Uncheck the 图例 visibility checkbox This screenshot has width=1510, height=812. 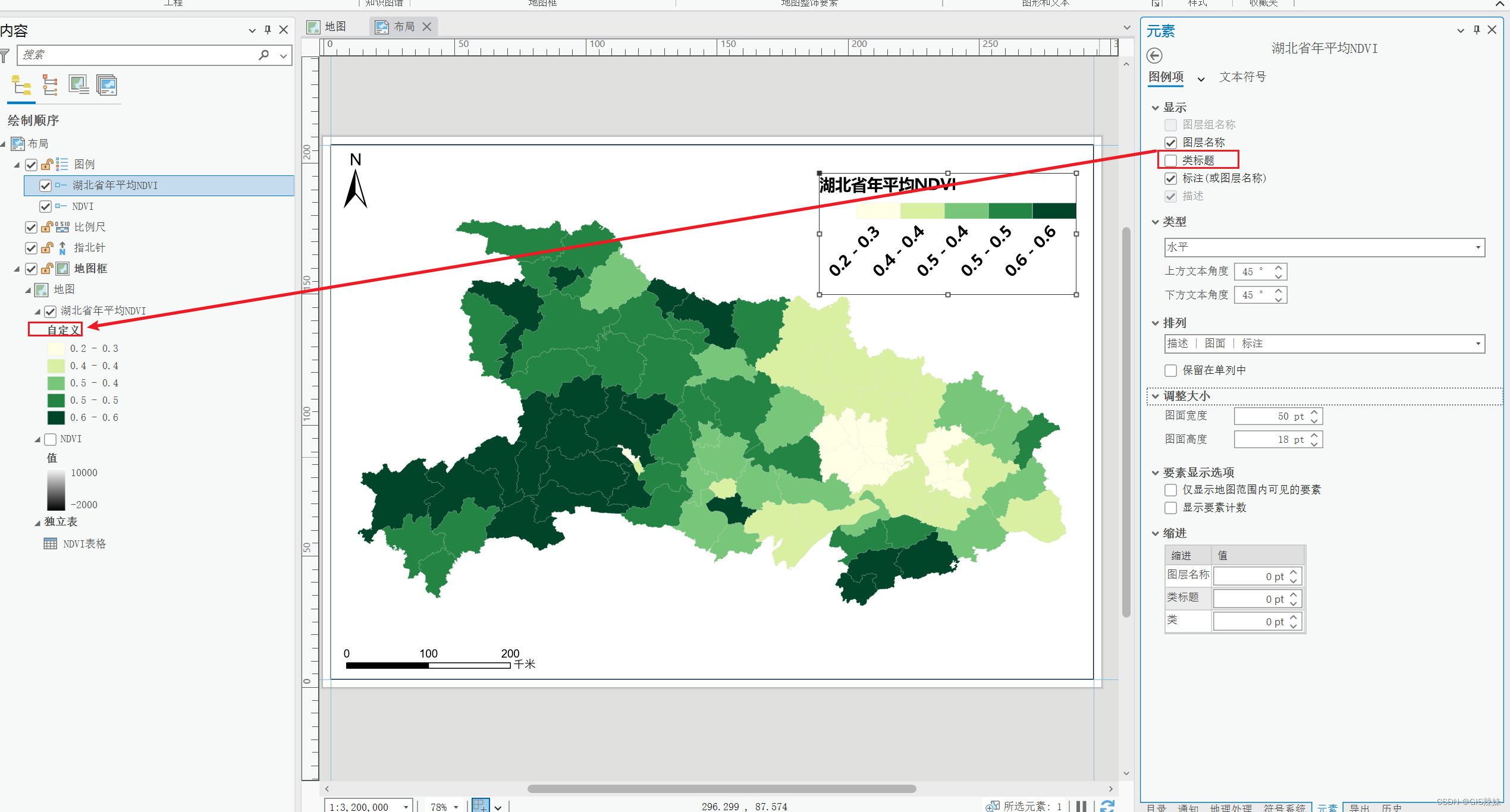click(x=32, y=165)
